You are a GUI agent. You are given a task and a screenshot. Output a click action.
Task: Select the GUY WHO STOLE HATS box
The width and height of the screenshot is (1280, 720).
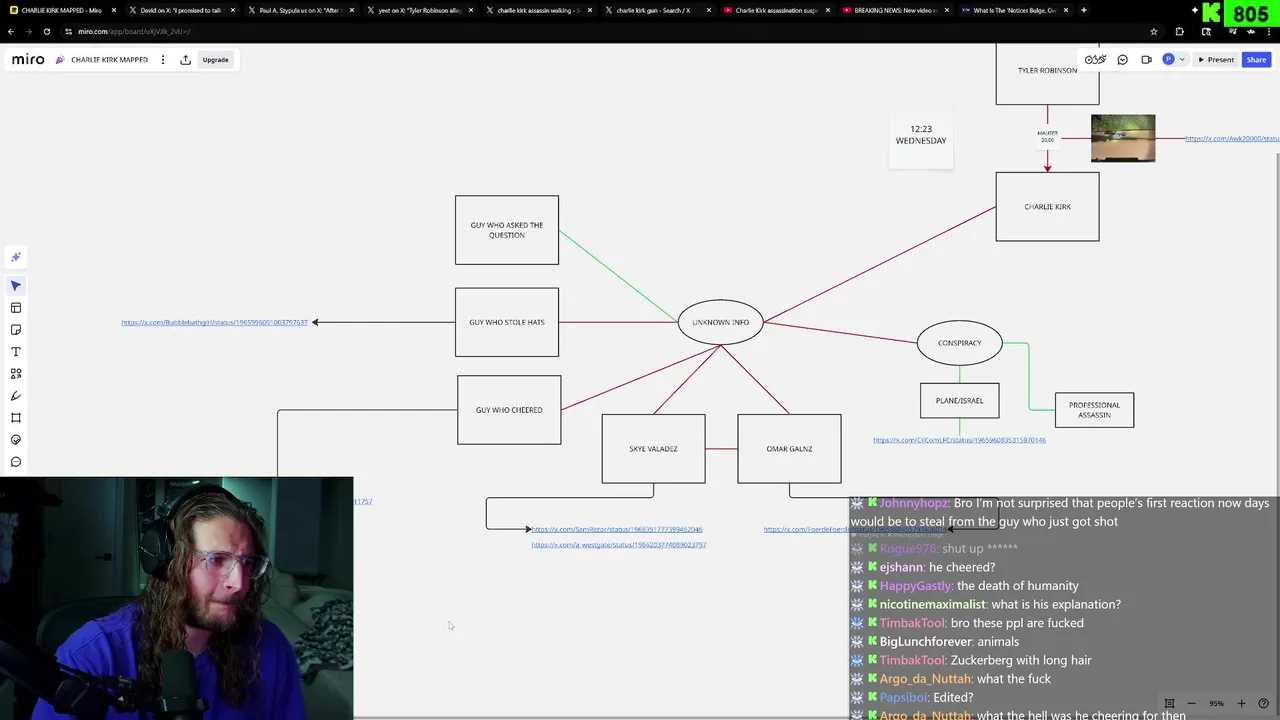click(507, 322)
